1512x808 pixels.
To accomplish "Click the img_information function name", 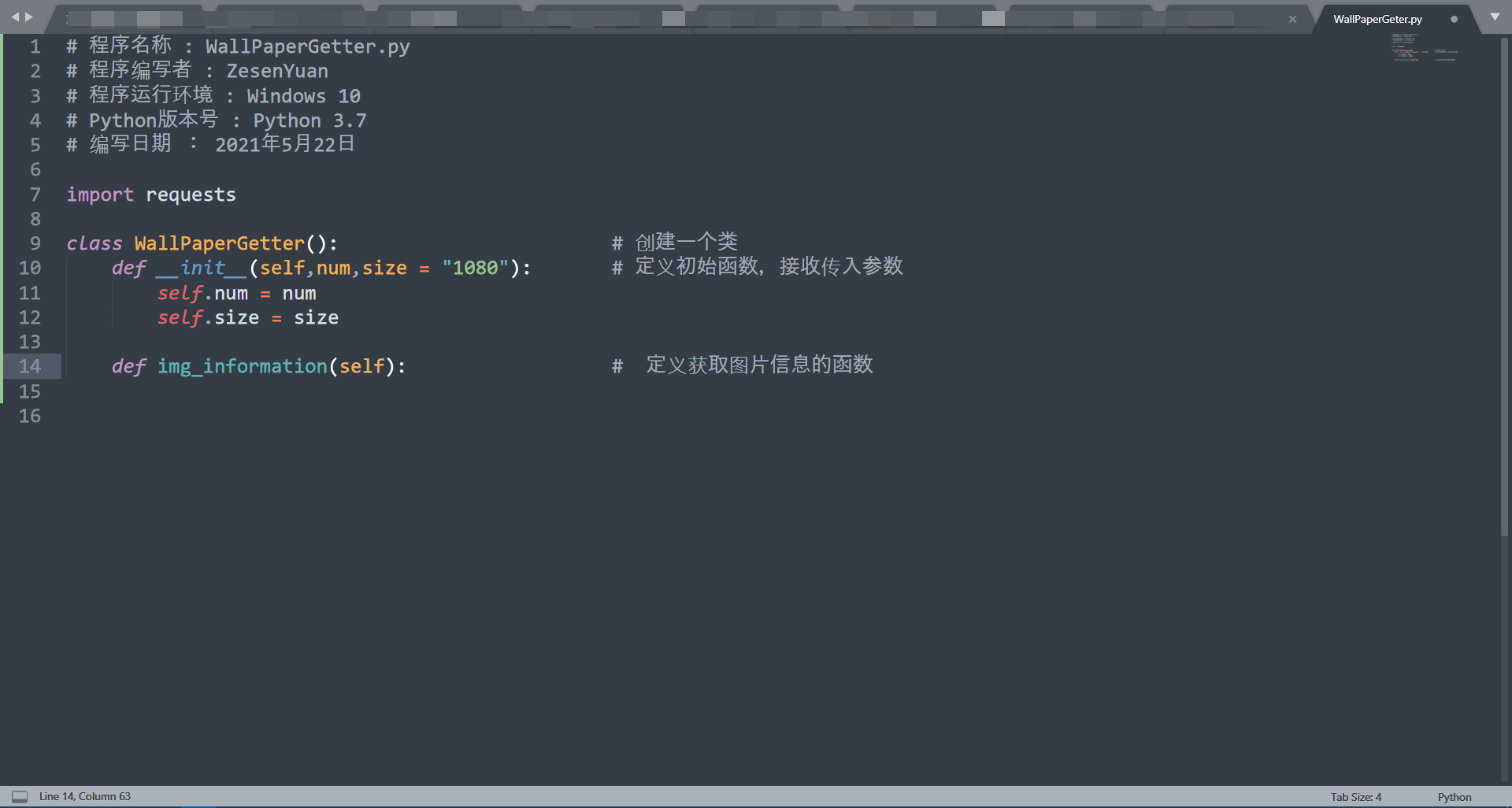I will click(243, 366).
